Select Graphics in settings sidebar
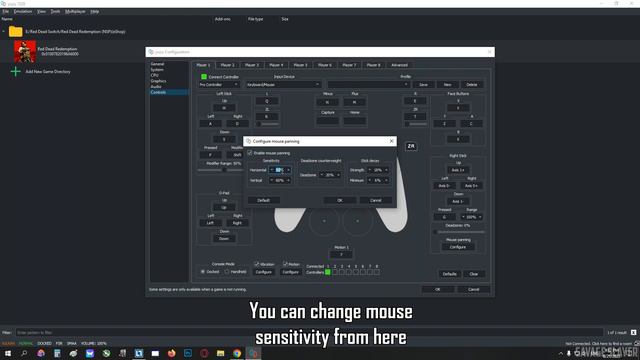 click(158, 81)
